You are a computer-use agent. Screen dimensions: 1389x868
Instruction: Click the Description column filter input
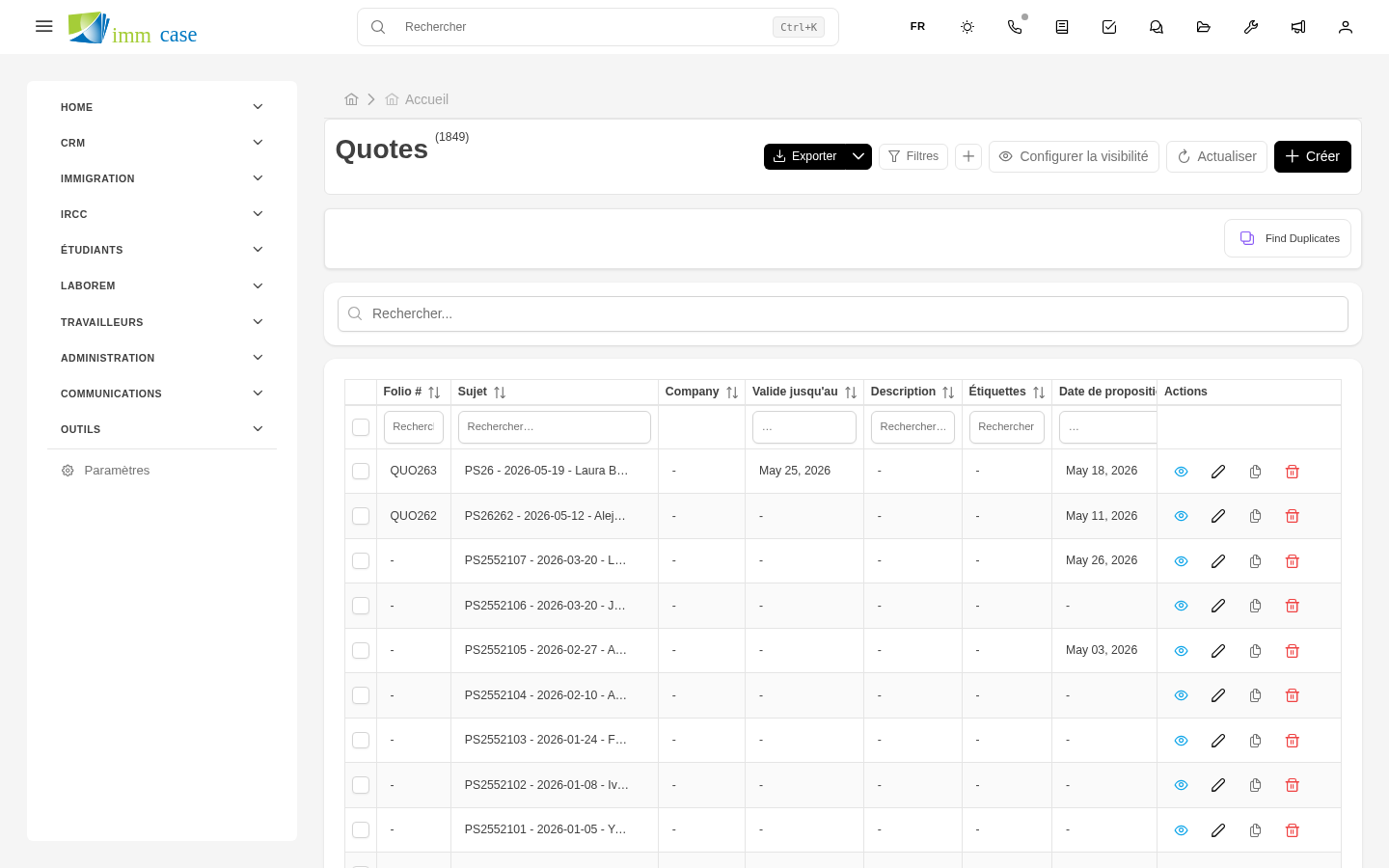click(912, 427)
